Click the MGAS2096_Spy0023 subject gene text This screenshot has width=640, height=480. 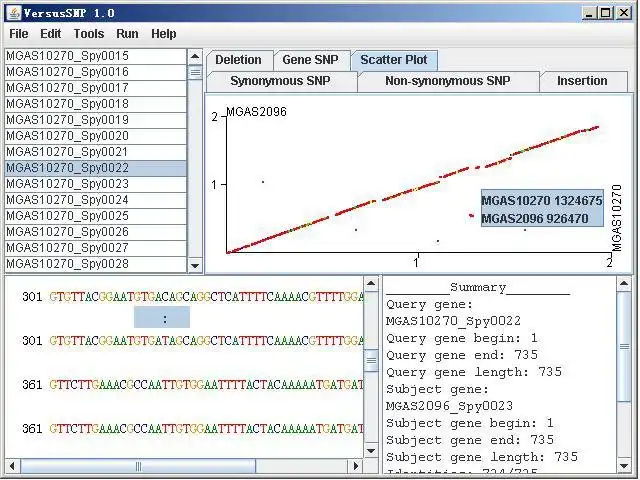[x=449, y=406]
